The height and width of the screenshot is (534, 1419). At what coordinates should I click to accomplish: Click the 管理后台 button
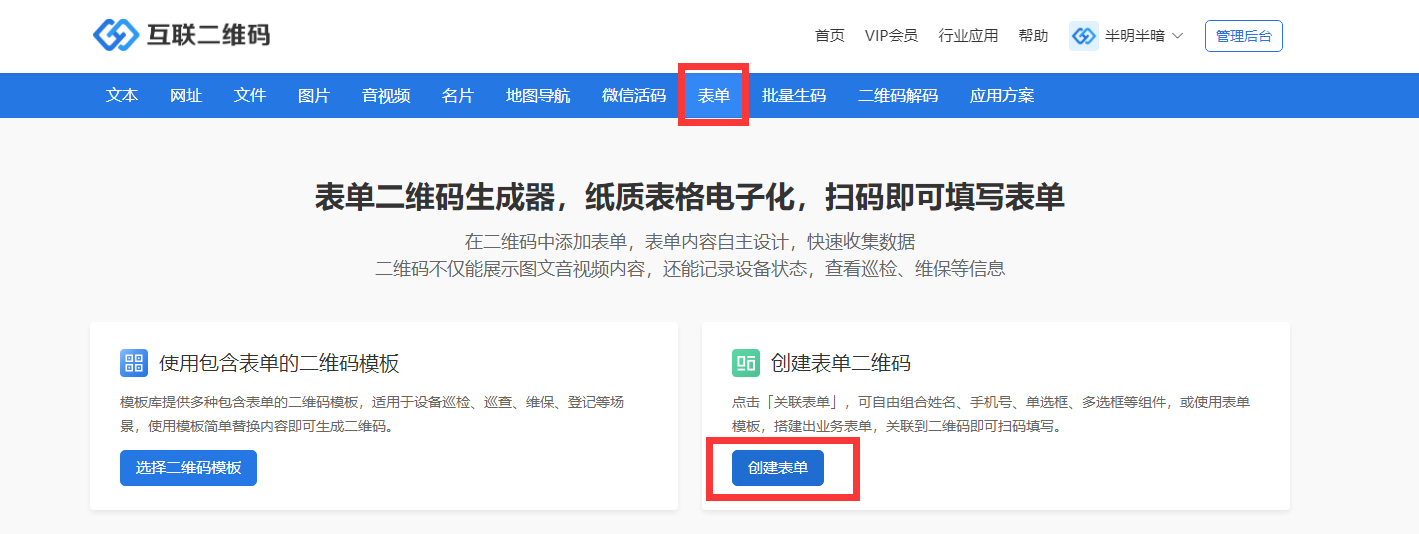pyautogui.click(x=1244, y=36)
